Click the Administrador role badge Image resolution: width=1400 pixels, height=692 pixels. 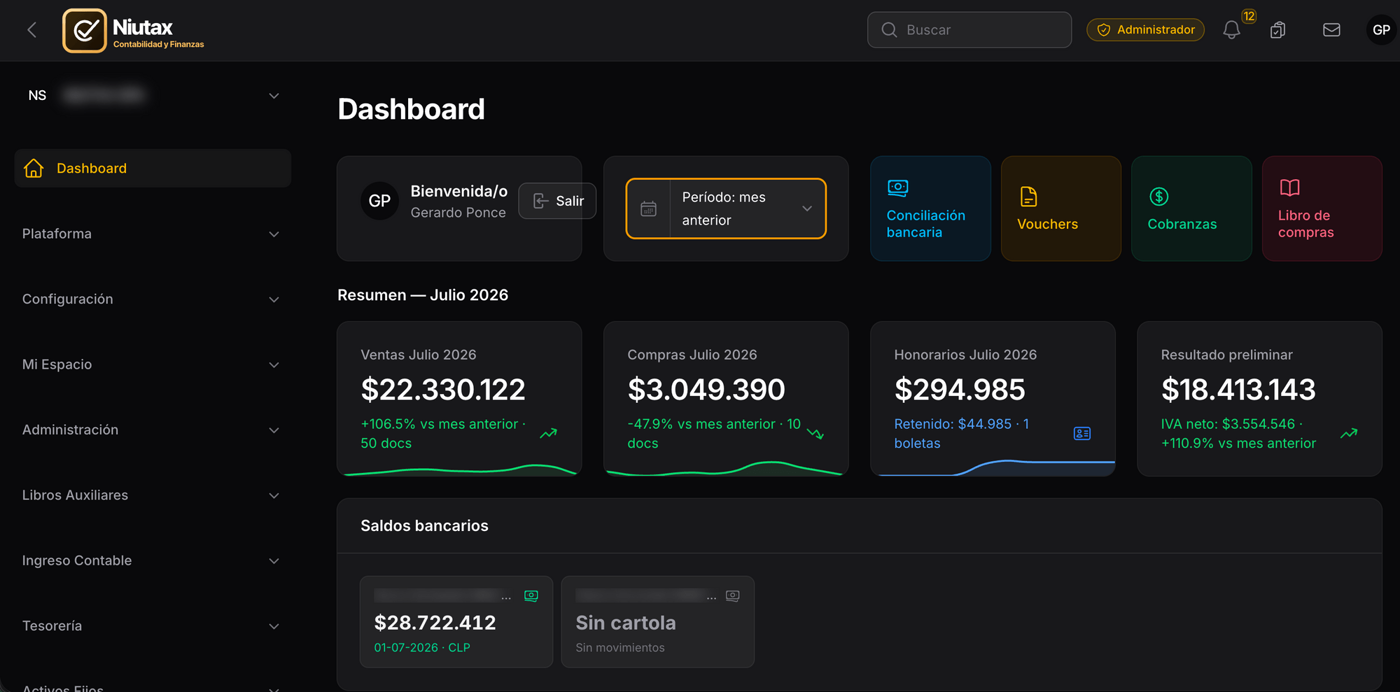(1145, 30)
